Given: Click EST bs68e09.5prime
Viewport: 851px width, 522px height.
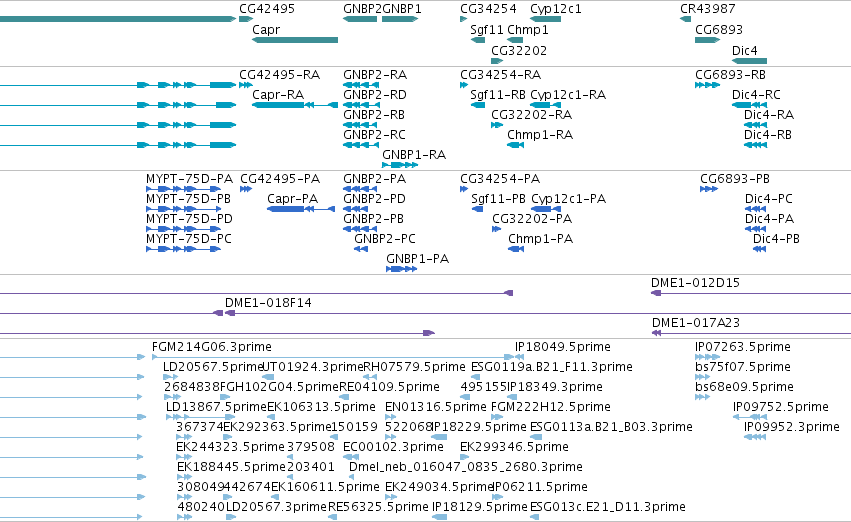Looking at the screenshot, I should (x=744, y=387).
